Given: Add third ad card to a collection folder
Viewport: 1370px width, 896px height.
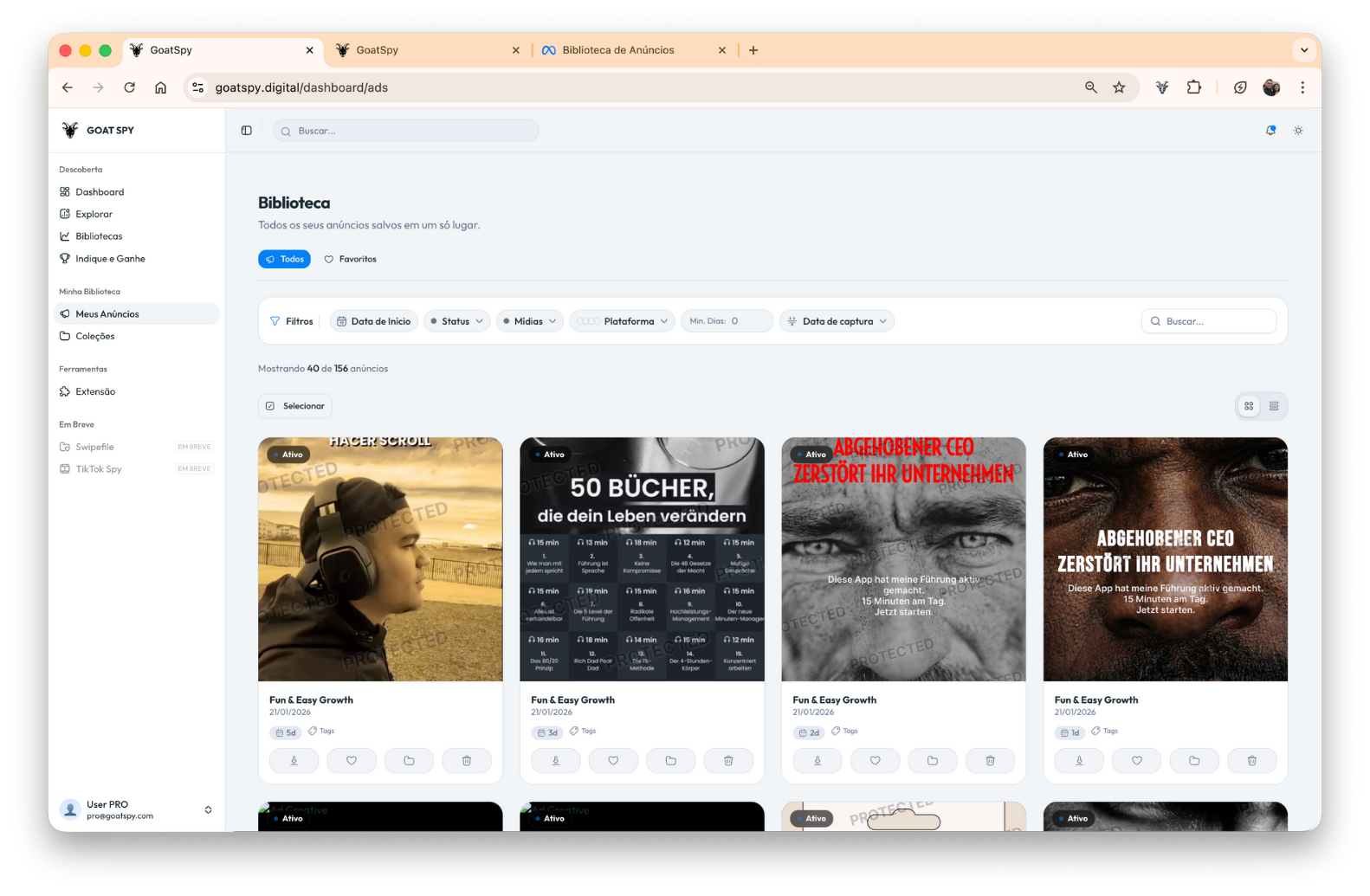Looking at the screenshot, I should [932, 761].
